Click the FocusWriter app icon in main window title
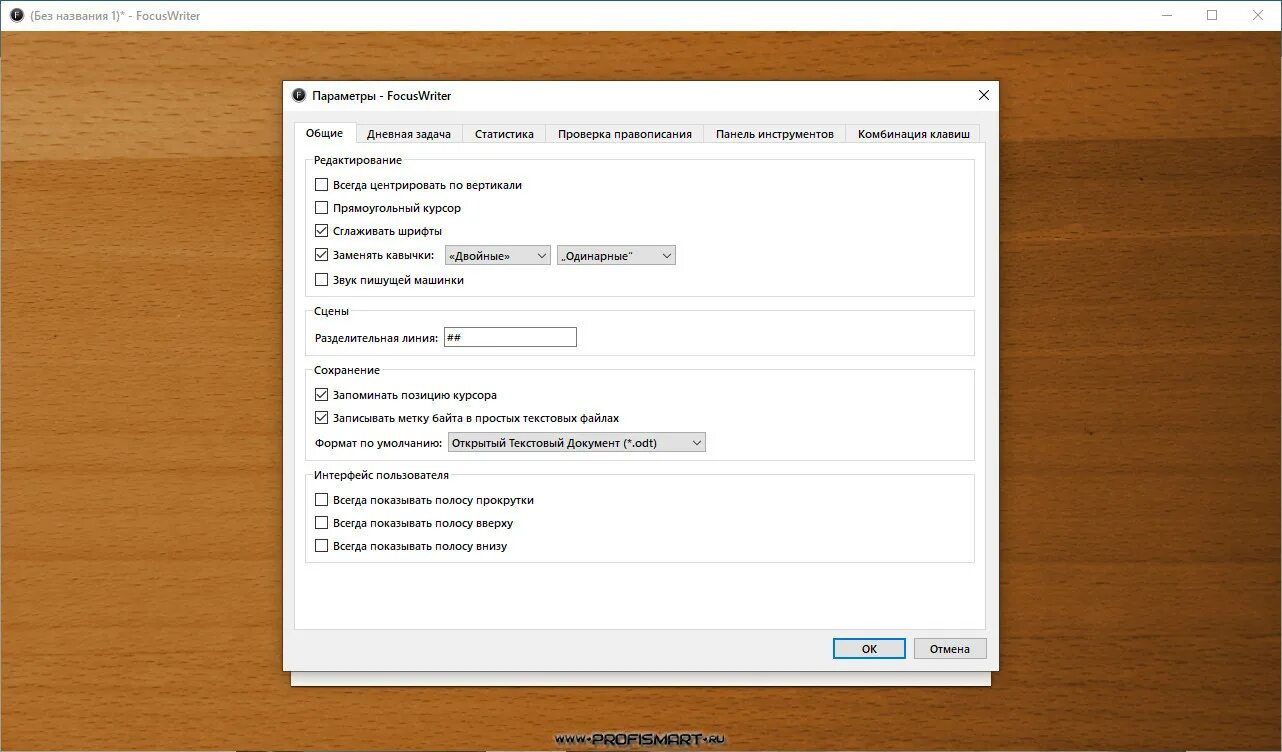Image resolution: width=1282 pixels, height=752 pixels. coord(17,15)
